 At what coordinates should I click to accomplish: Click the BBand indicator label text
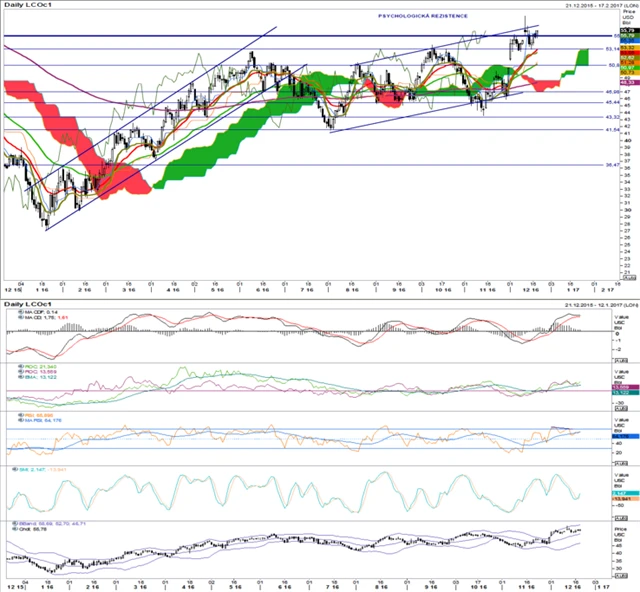click(52, 523)
